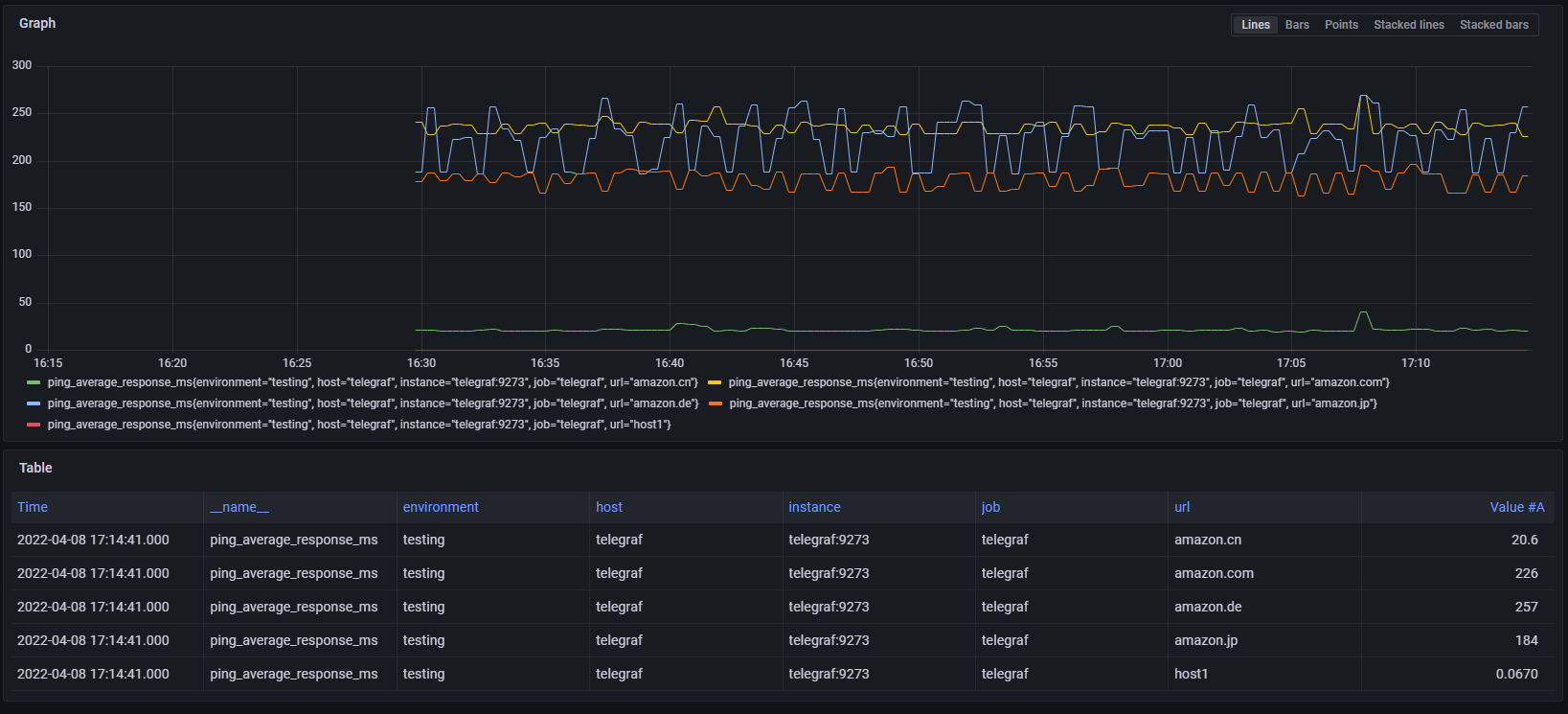Click green color swatch for amazon.cn series

[34, 382]
